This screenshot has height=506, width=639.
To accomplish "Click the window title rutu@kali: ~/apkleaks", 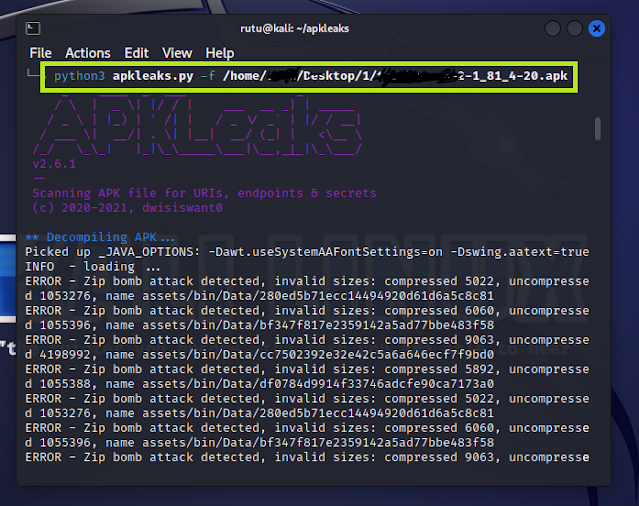I will 295,29.
